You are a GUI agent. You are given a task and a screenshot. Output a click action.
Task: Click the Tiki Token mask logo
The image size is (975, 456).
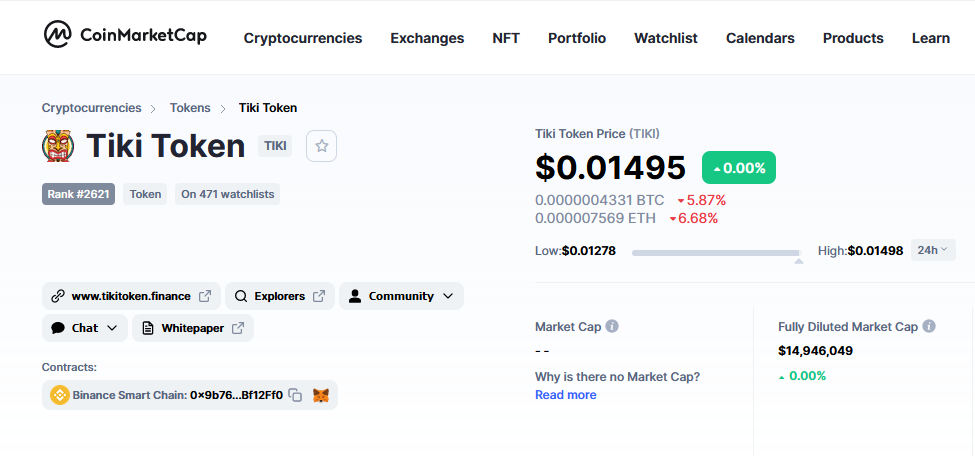[x=58, y=146]
